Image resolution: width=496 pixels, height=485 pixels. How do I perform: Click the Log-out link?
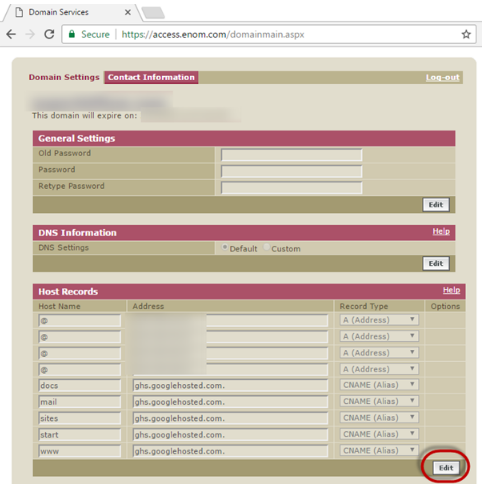point(442,77)
